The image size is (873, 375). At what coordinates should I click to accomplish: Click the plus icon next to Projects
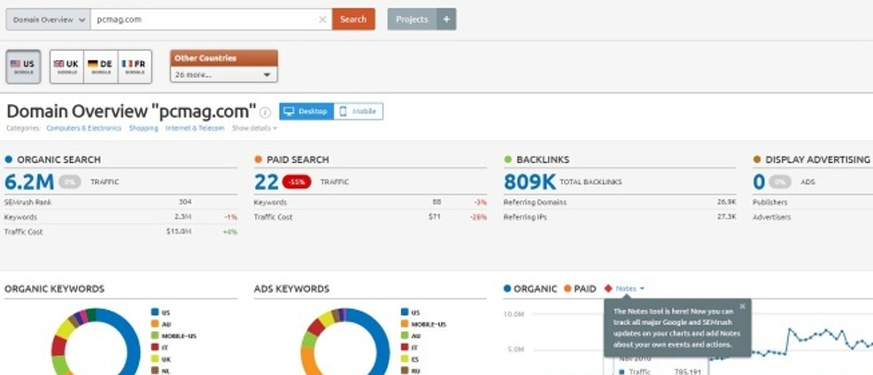click(447, 19)
